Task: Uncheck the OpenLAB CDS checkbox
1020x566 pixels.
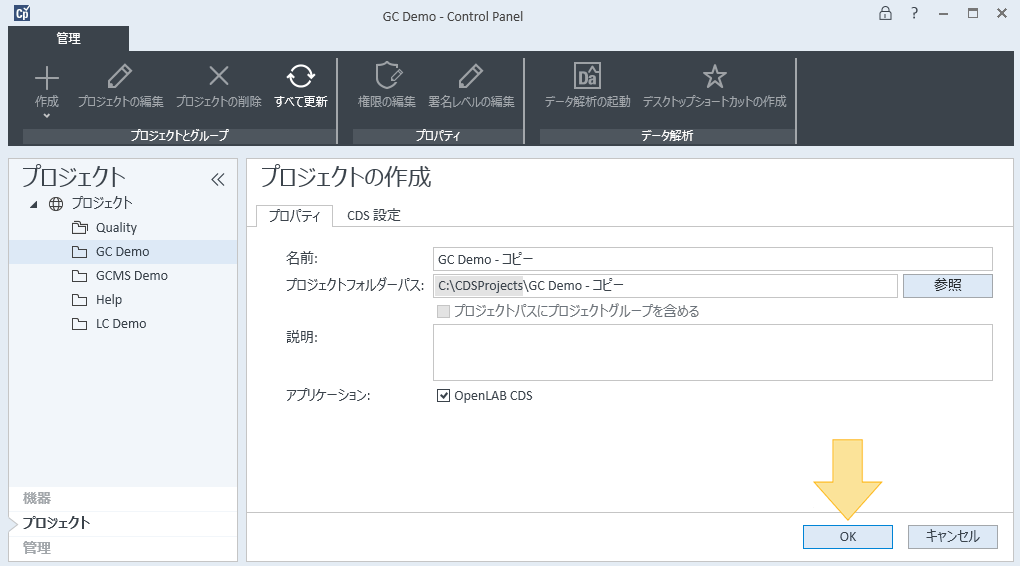Action: [x=444, y=396]
